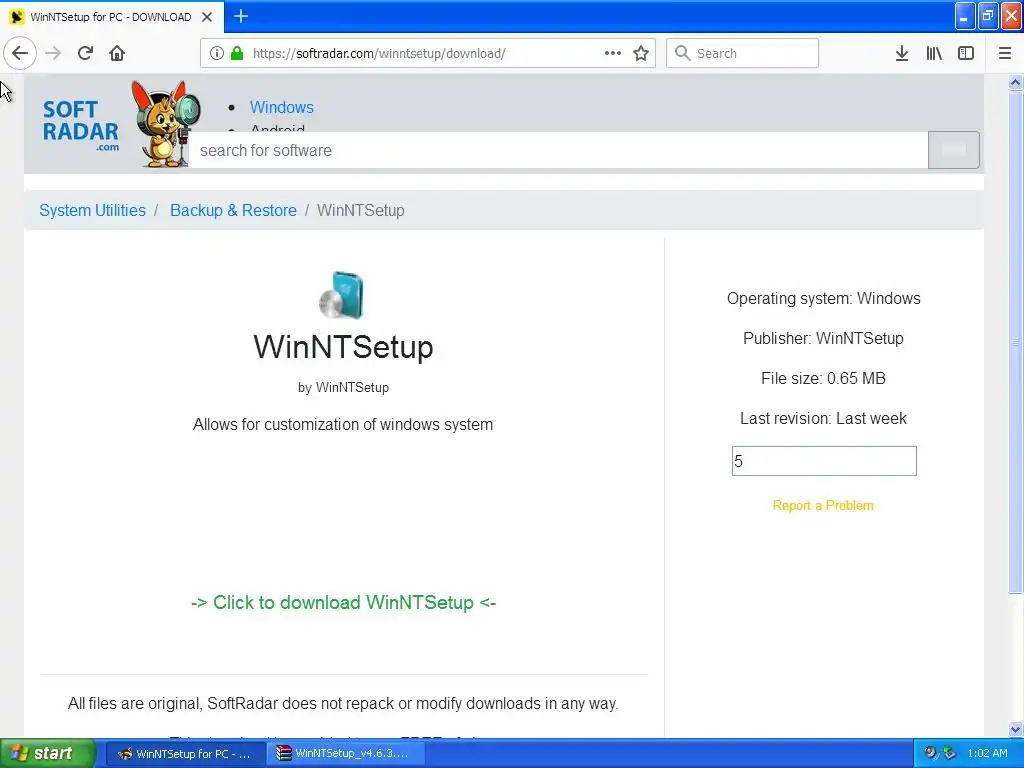Image resolution: width=1024 pixels, height=768 pixels.
Task: Click 'Last revision: Last week' text
Action: coord(823,418)
